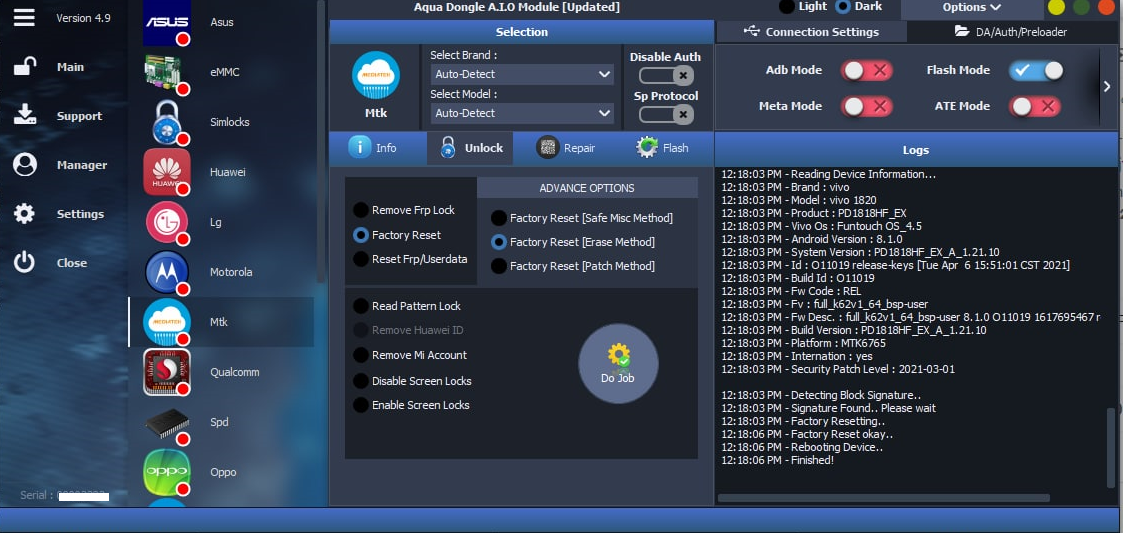This screenshot has height=533, width=1123.
Task: Click the Support download icon
Action: click(x=24, y=115)
